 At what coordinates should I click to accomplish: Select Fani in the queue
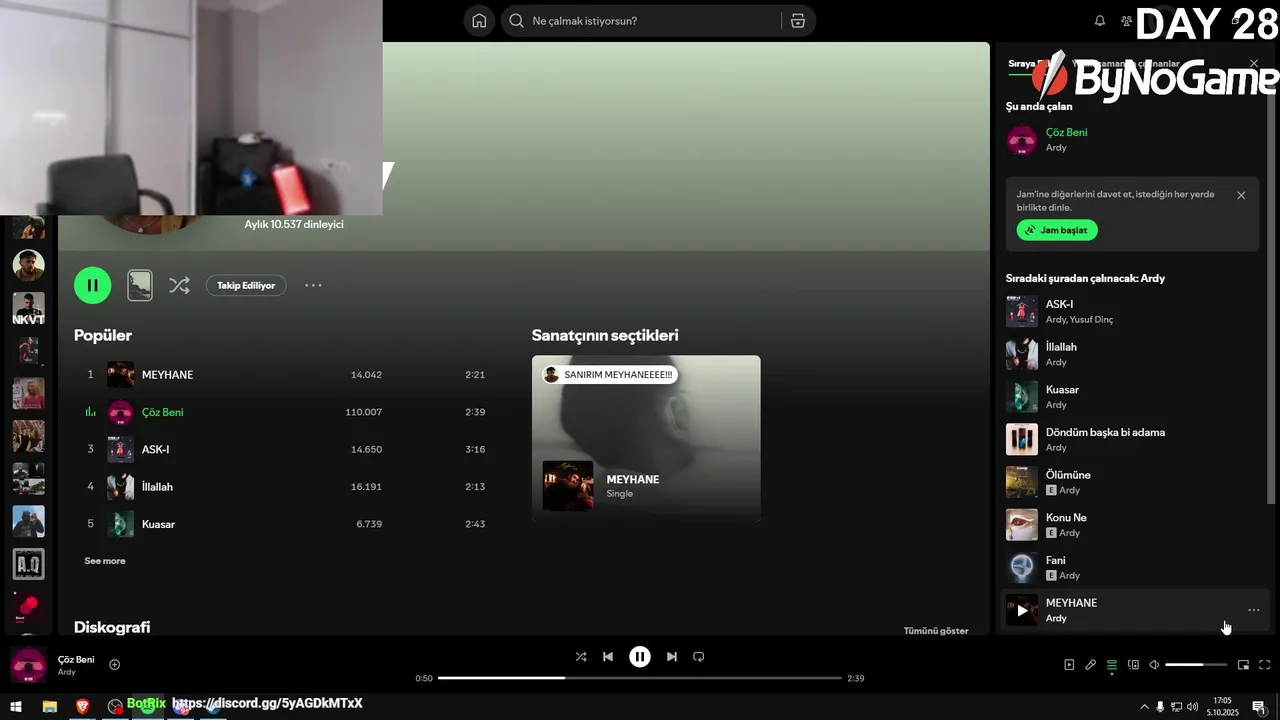coord(1133,568)
